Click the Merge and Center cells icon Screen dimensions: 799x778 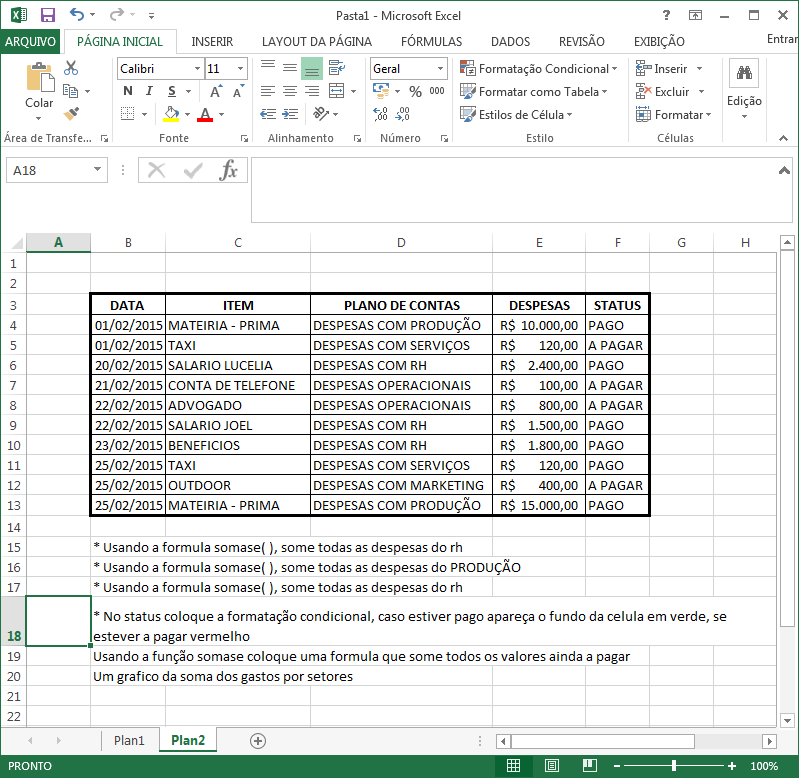[x=336, y=91]
